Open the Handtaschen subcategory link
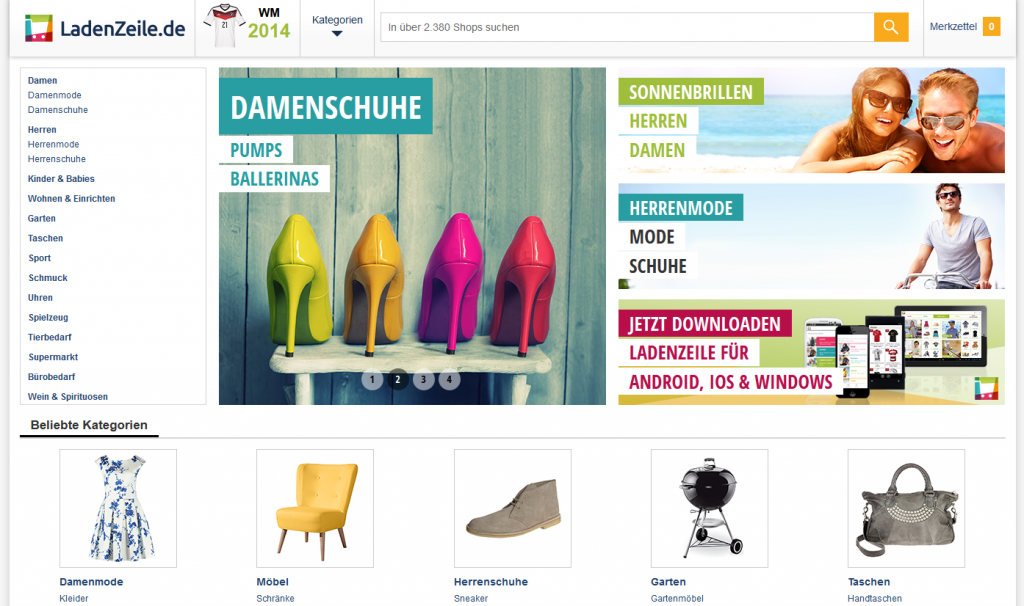 [874, 598]
